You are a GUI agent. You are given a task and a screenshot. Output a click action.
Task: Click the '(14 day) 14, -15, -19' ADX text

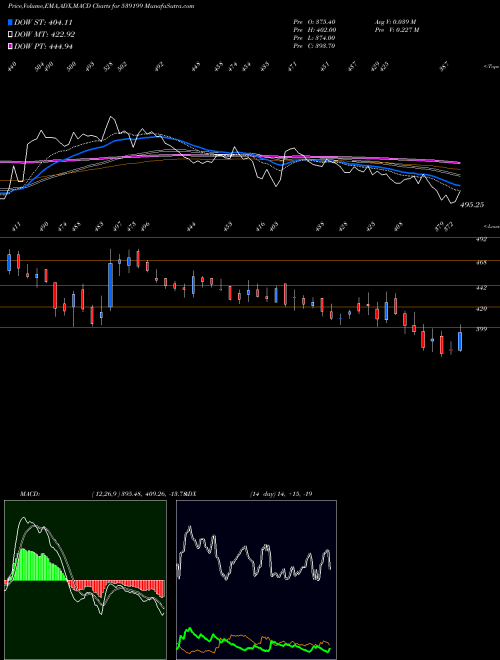coord(281,494)
